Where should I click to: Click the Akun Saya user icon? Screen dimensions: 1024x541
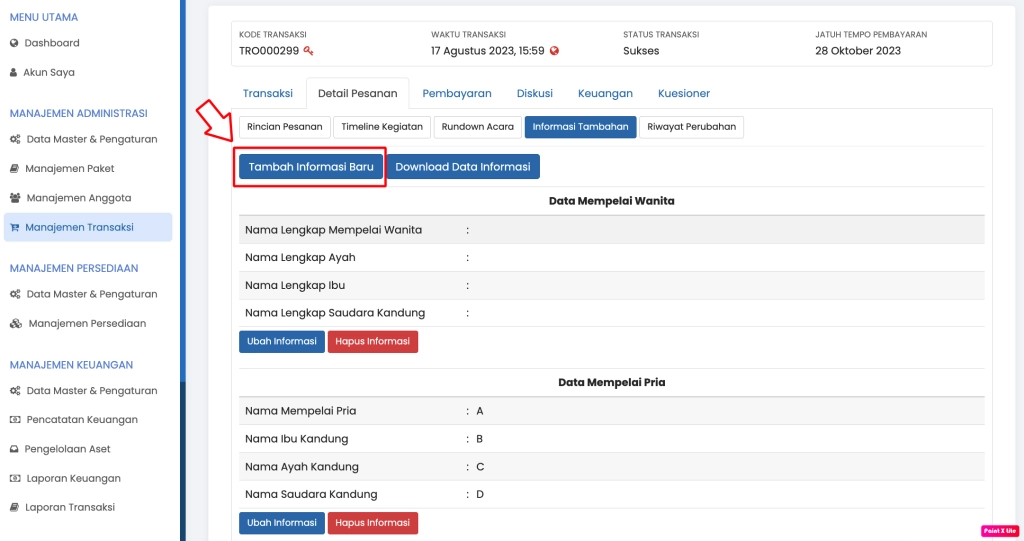[x=14, y=72]
